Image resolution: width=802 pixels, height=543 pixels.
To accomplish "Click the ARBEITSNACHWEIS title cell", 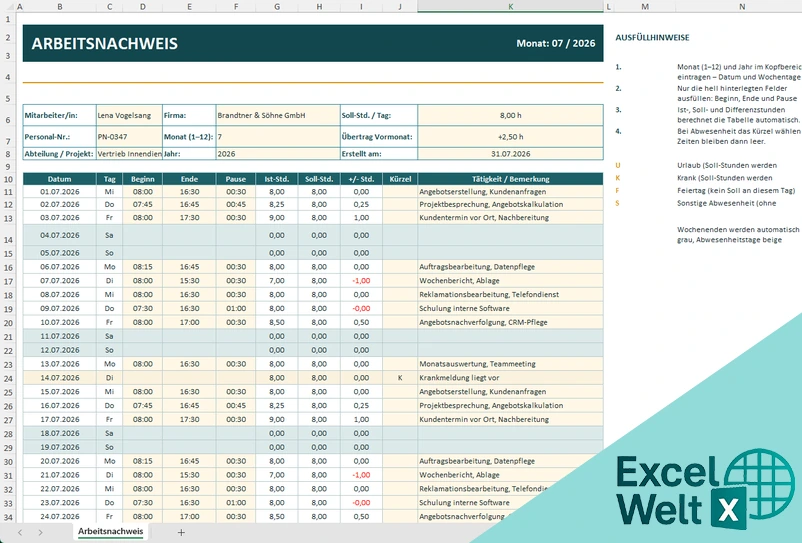I will 104,43.
